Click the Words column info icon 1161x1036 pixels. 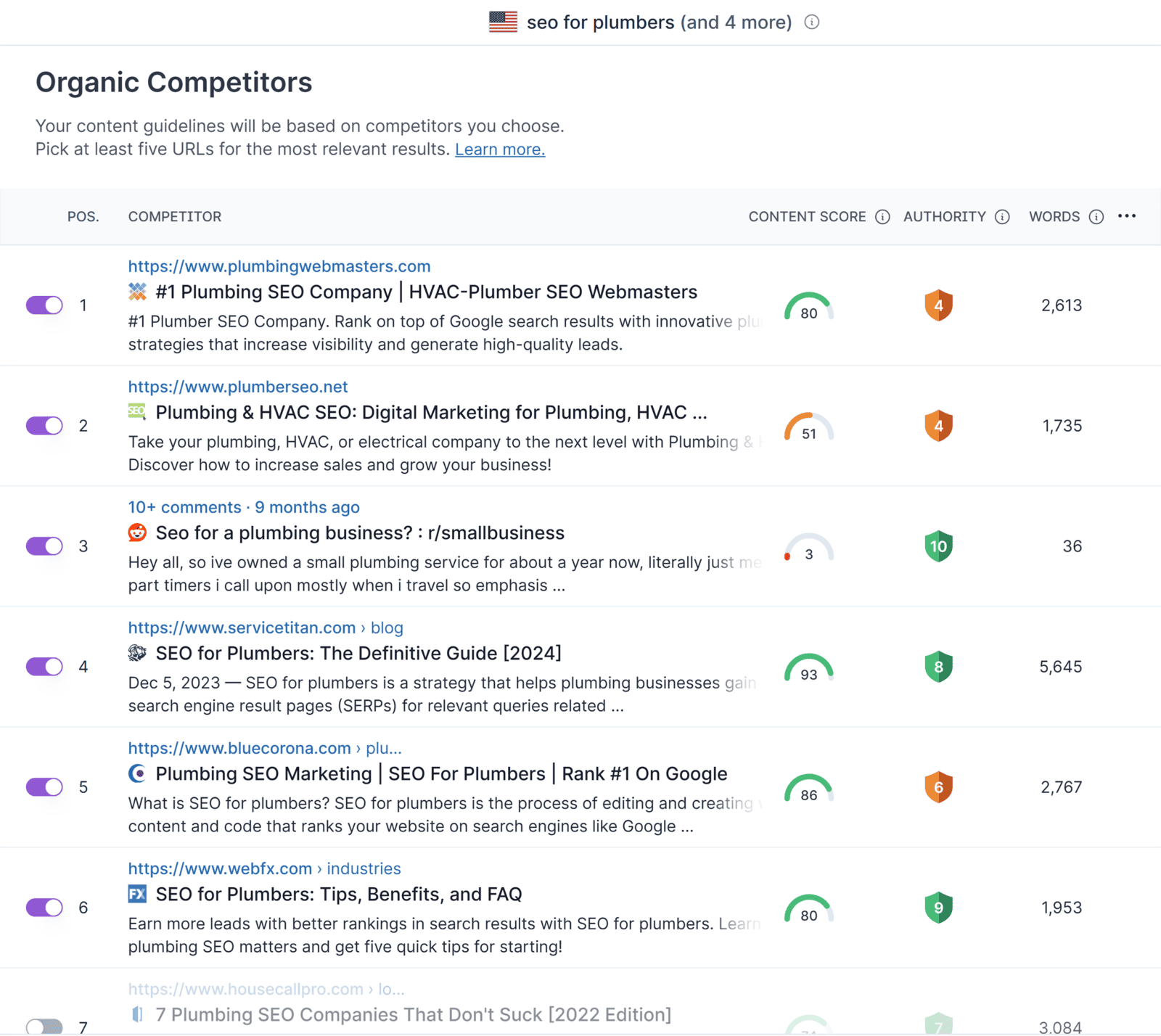pos(1096,216)
